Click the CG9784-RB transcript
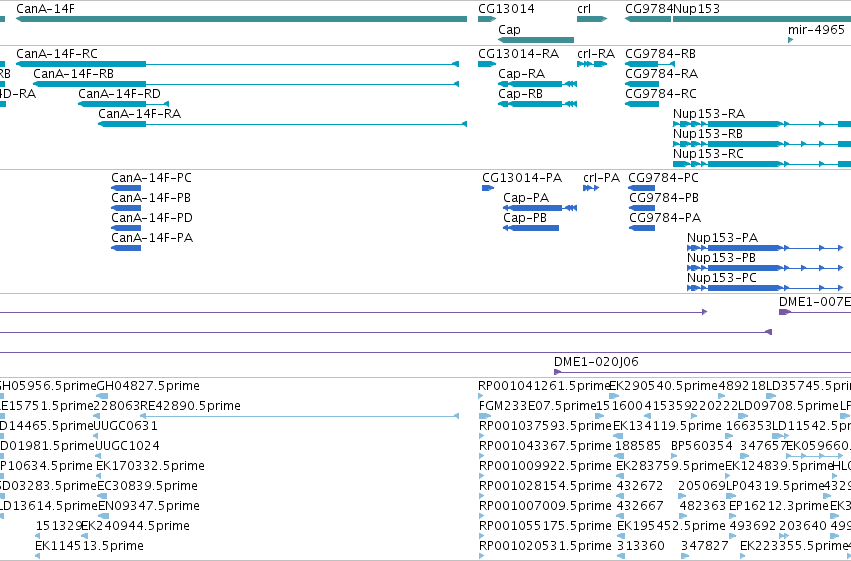Image resolution: width=851 pixels, height=561 pixels. pos(650,64)
